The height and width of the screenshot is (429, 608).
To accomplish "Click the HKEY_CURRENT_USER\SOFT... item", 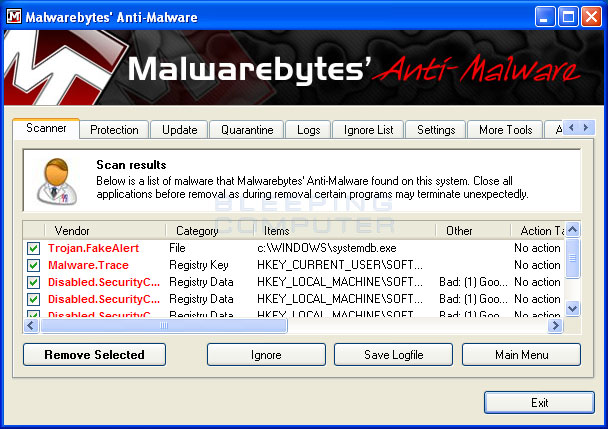I will (x=340, y=265).
